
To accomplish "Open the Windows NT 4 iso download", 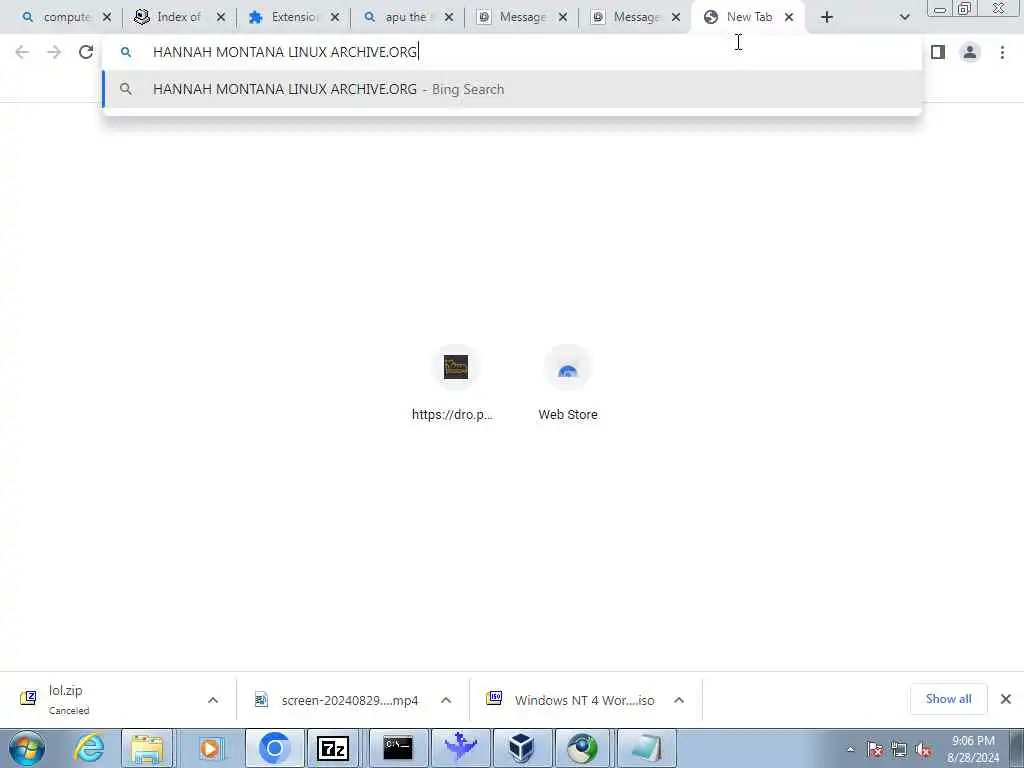I will coord(571,700).
